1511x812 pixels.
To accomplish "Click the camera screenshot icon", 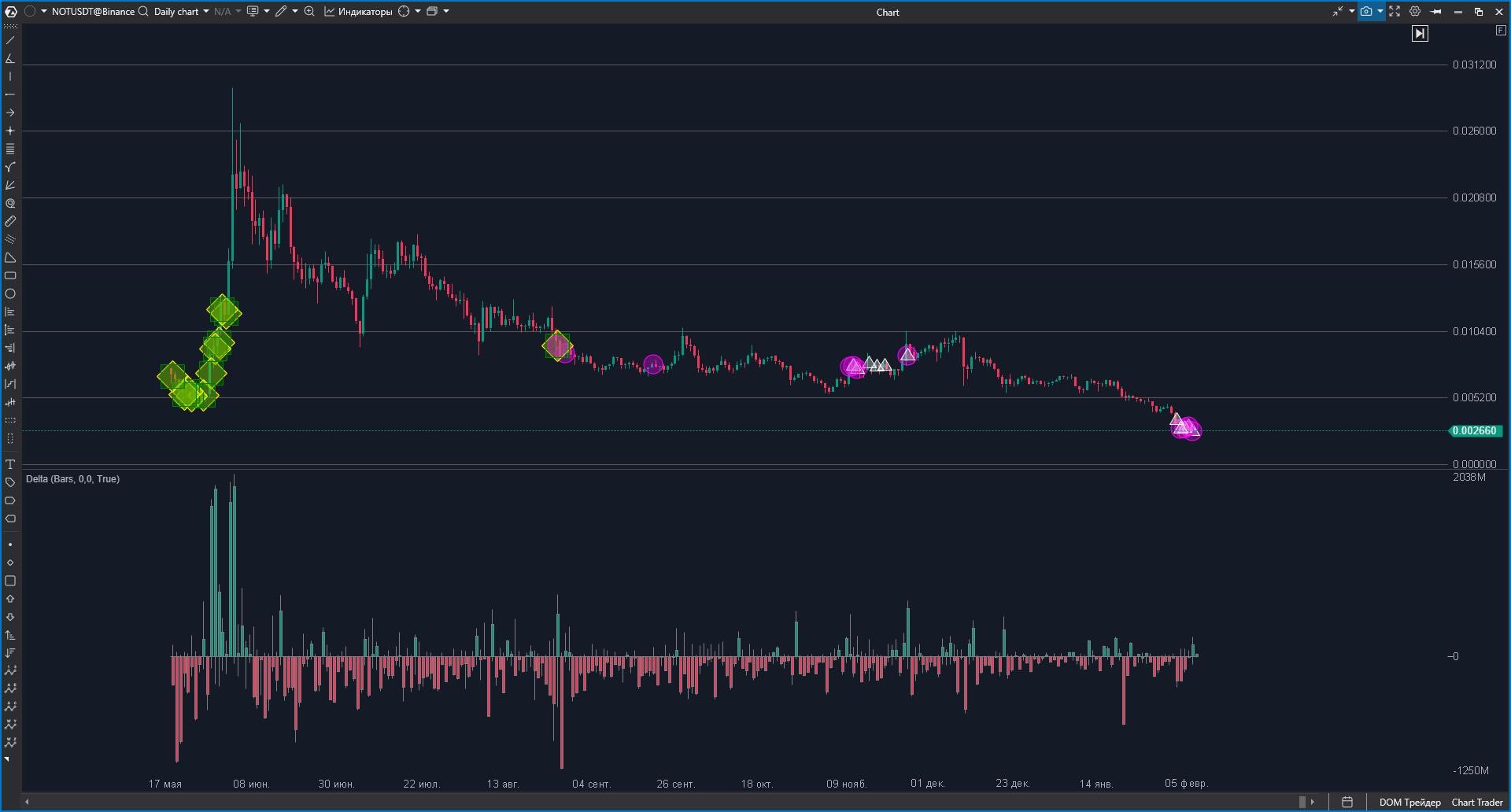I will pos(1366,12).
